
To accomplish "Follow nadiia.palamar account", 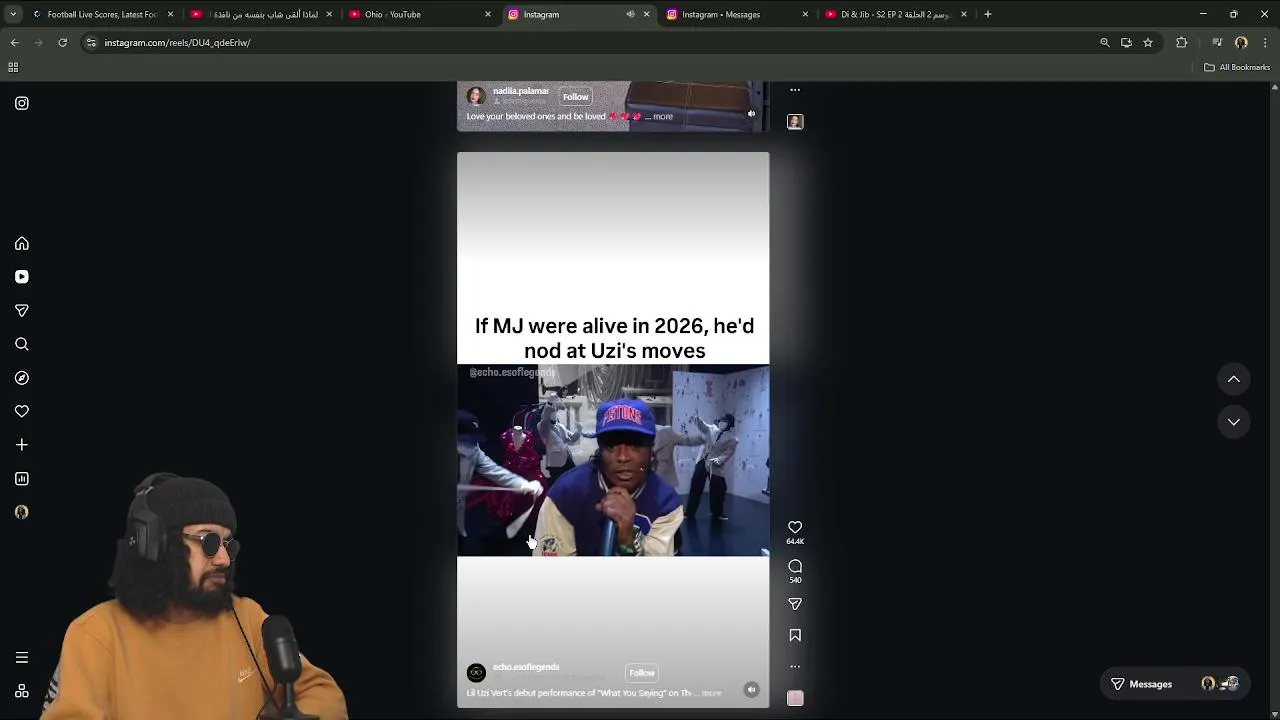I will click(x=575, y=97).
